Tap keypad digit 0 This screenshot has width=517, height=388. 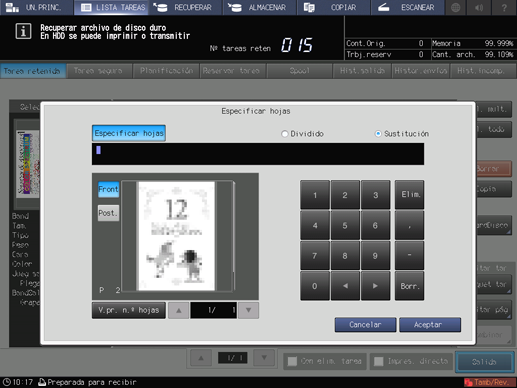pyautogui.click(x=315, y=286)
